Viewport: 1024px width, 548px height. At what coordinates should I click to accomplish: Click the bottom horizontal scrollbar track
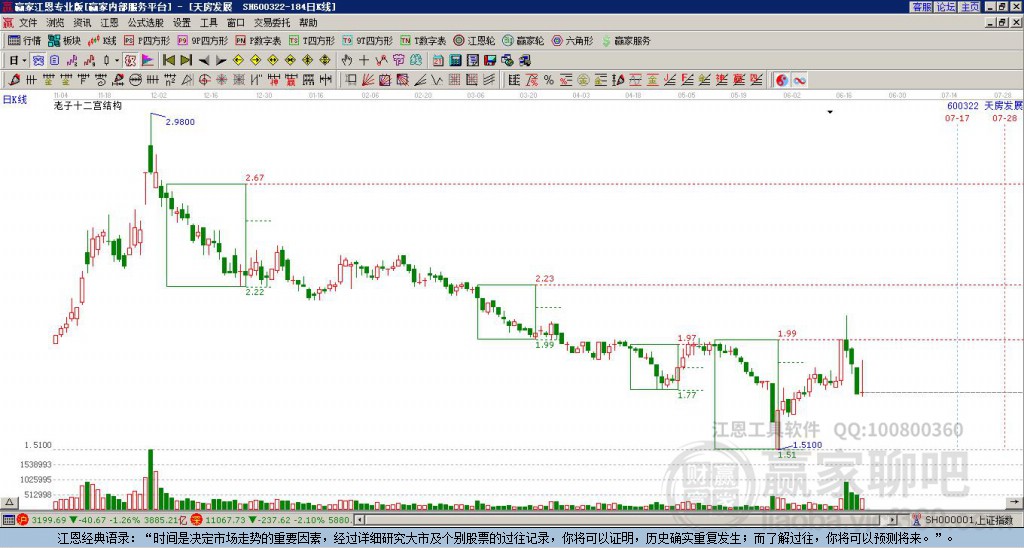pyautogui.click(x=627, y=520)
